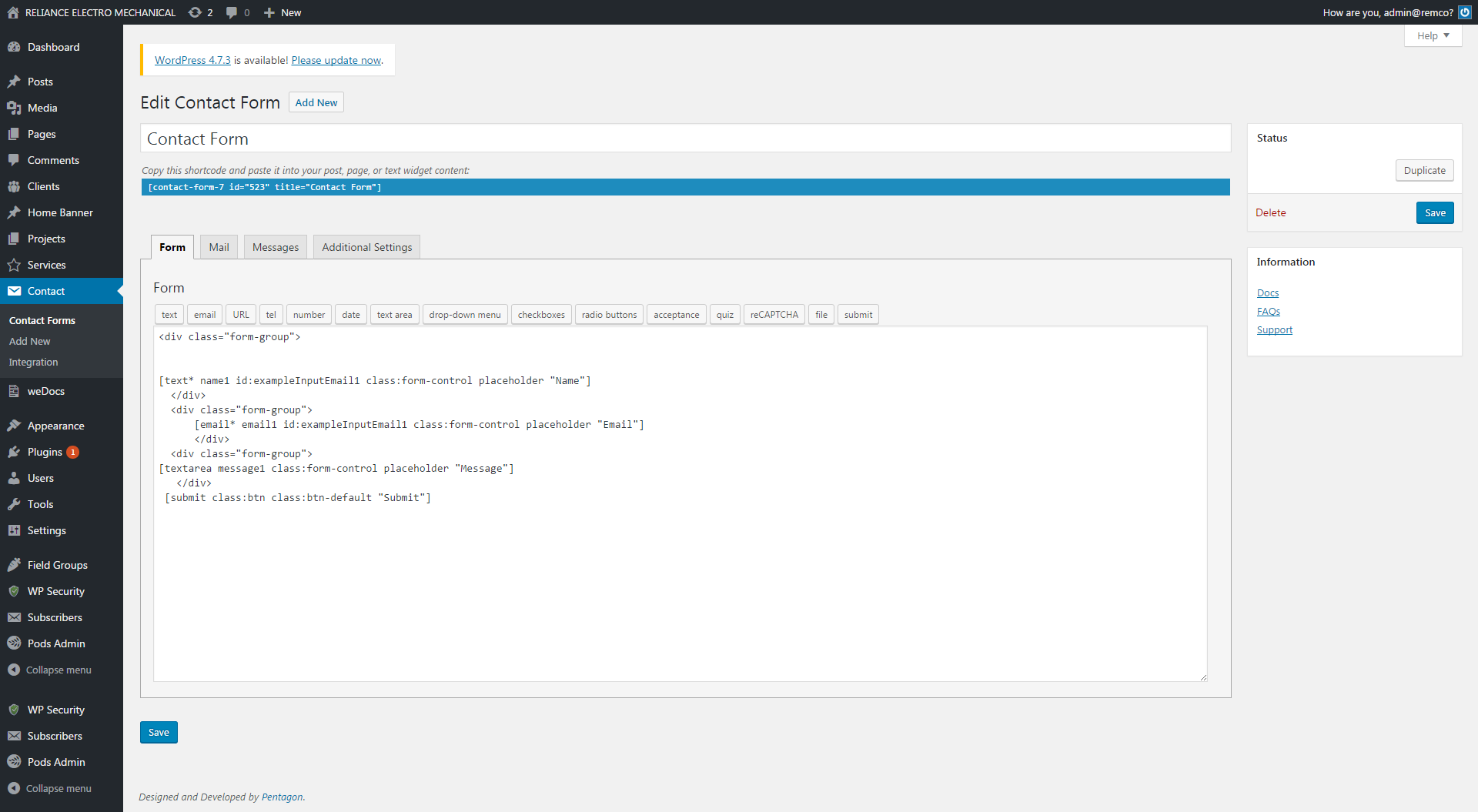Click the Projects icon in the sidebar
This screenshot has height=812, width=1478.
click(14, 239)
